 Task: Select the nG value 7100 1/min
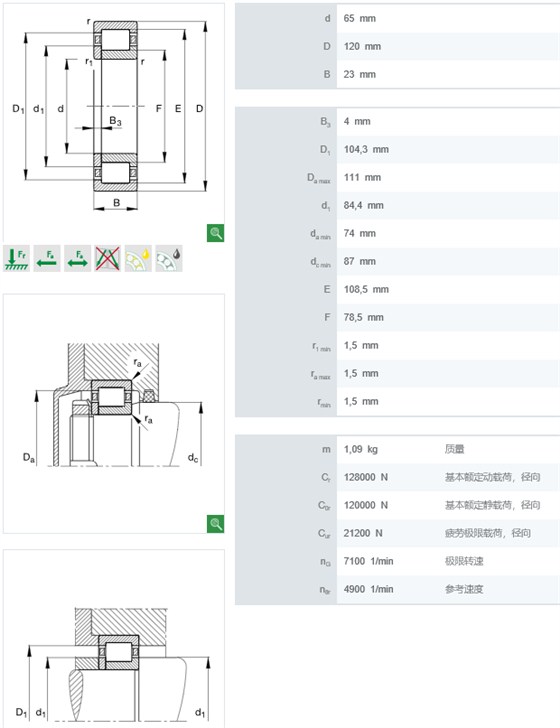pyautogui.click(x=368, y=561)
